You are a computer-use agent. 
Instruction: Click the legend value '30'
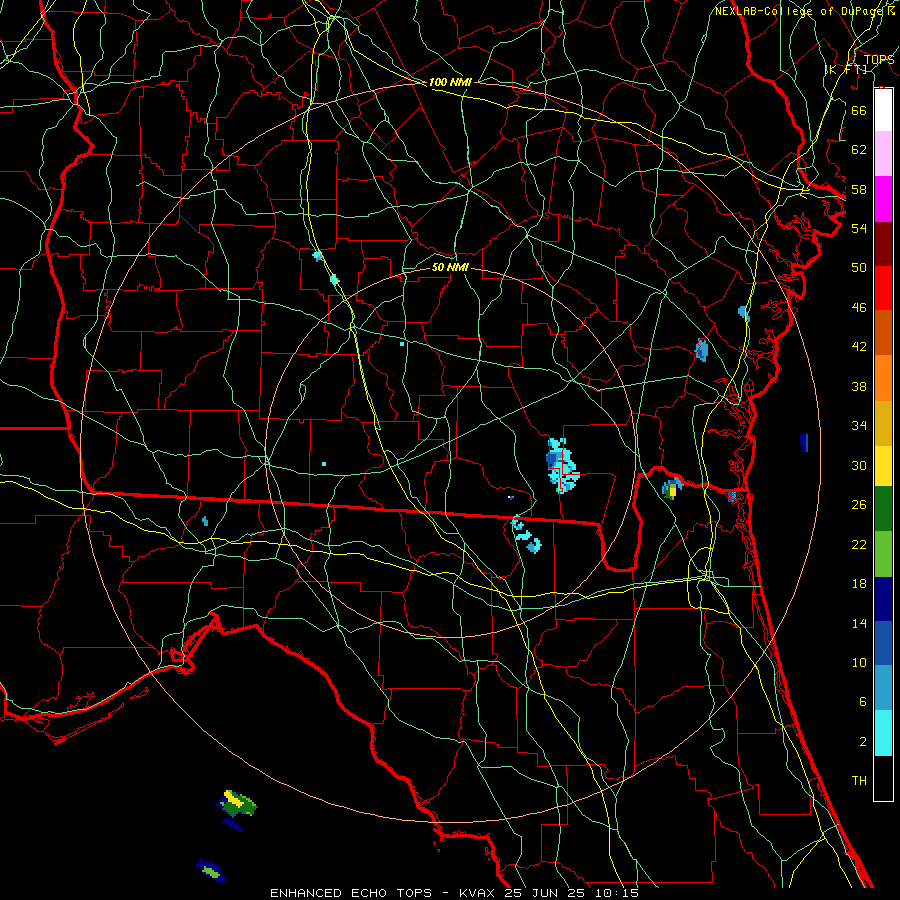[859, 465]
